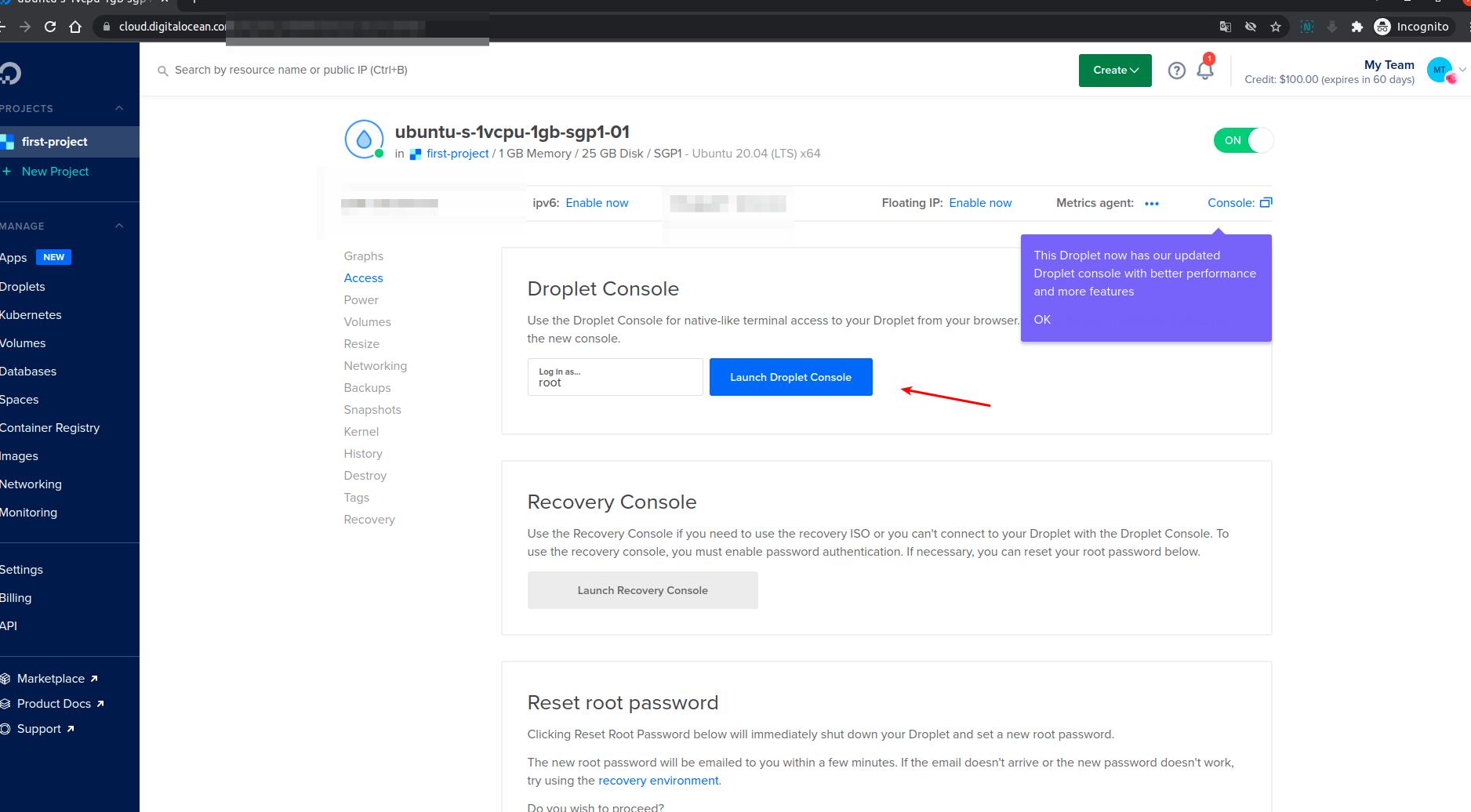Image resolution: width=1471 pixels, height=812 pixels.
Task: Click the droplet icon beside the droplet name
Action: (x=364, y=140)
